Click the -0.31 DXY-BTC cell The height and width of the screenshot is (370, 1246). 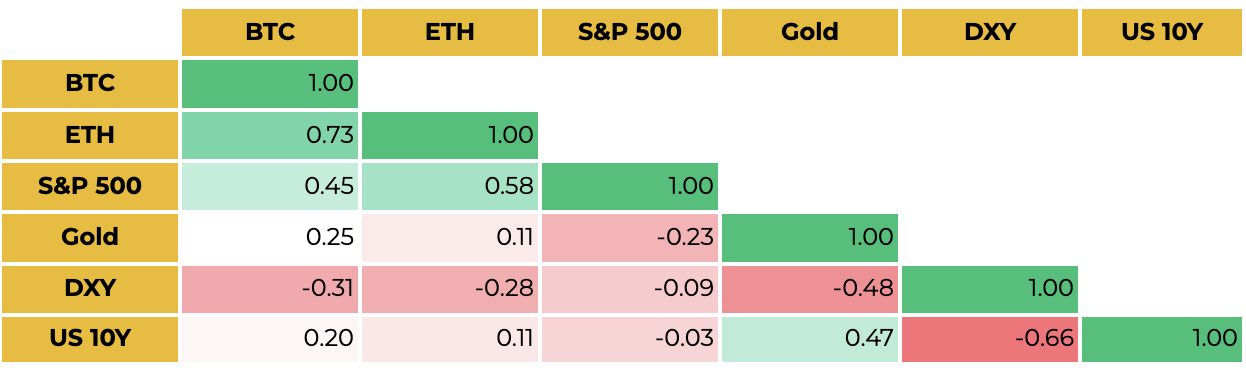click(270, 289)
